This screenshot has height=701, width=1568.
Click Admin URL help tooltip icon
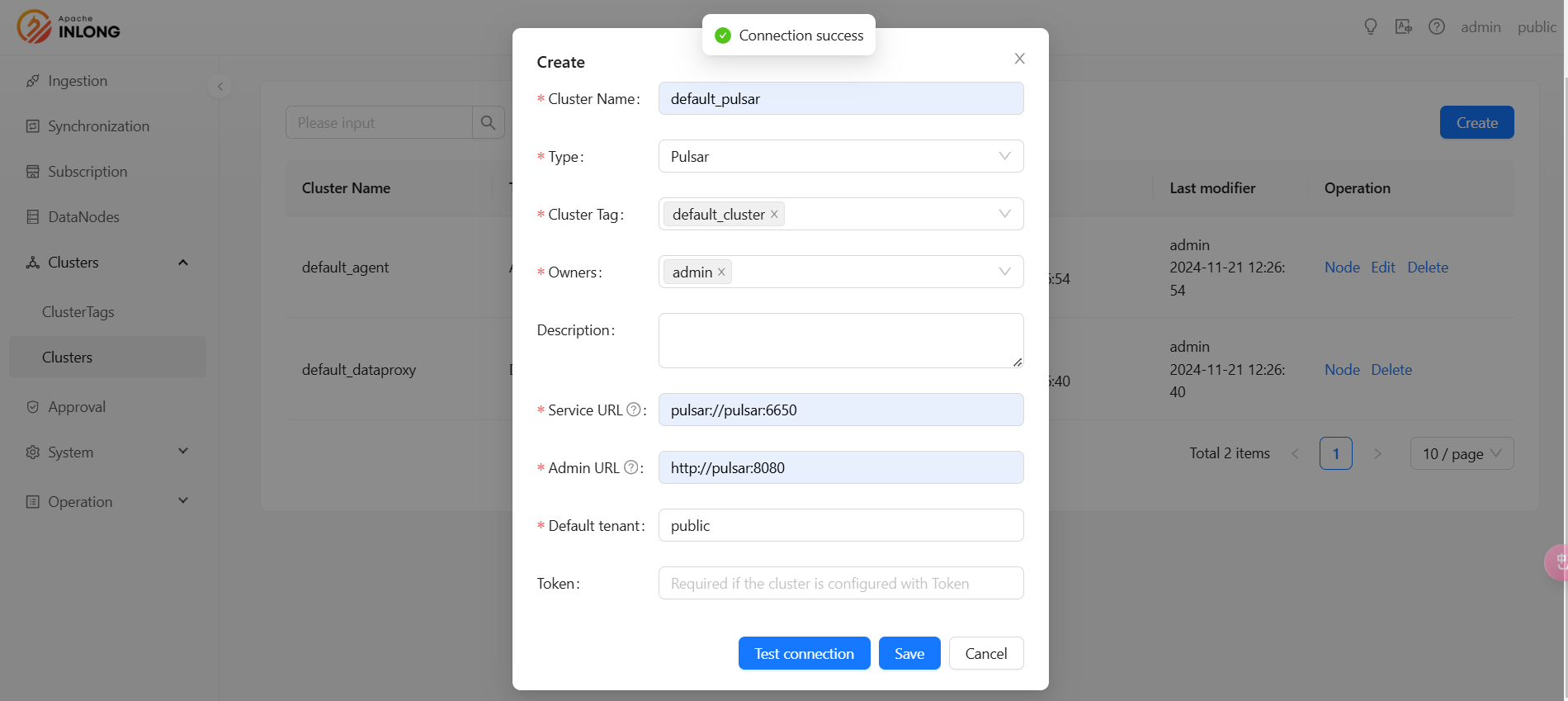631,467
